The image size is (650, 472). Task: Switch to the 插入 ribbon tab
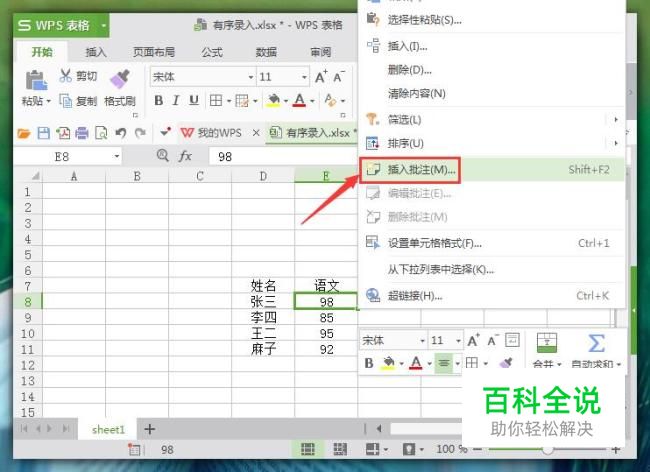point(96,52)
